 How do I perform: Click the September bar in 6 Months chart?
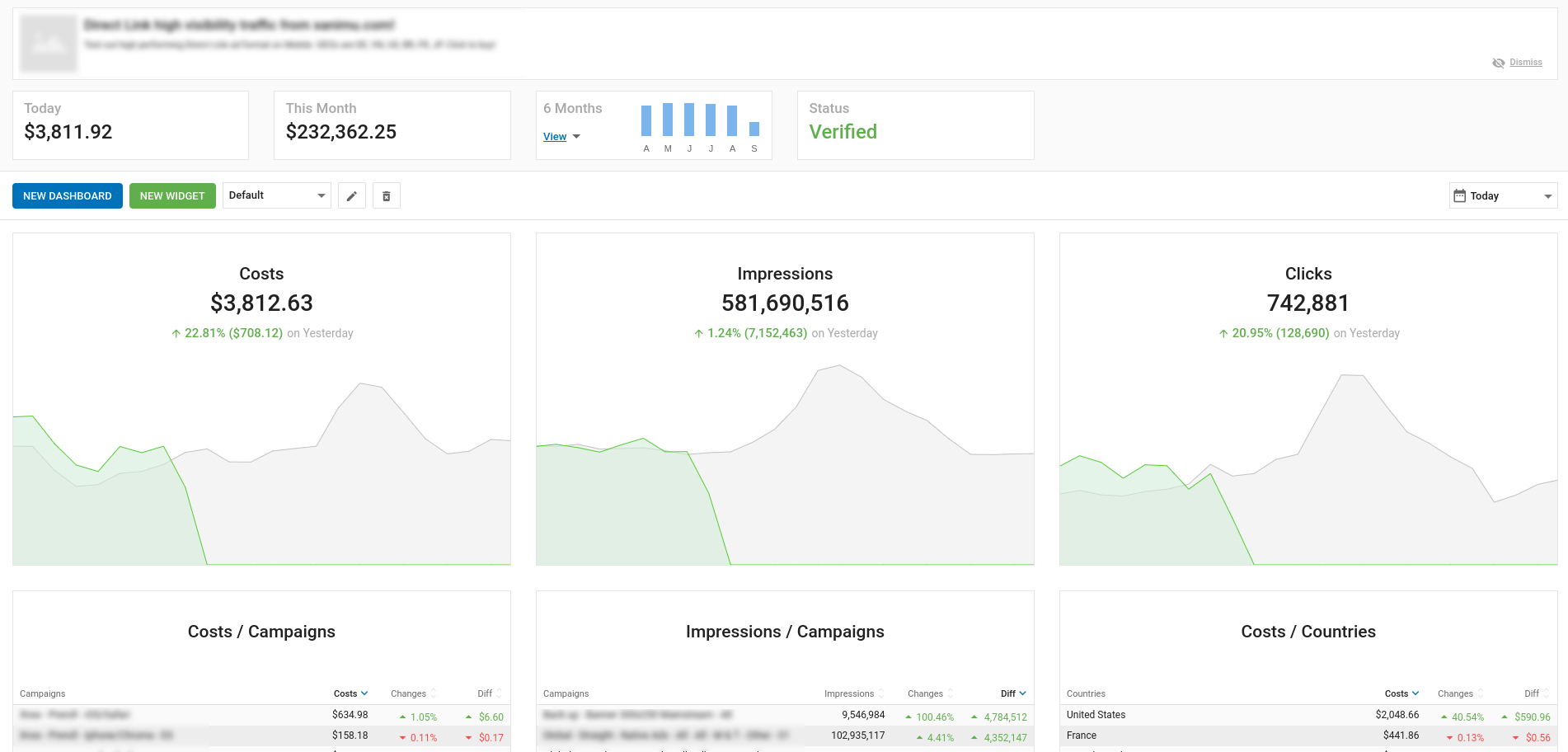pyautogui.click(x=754, y=129)
